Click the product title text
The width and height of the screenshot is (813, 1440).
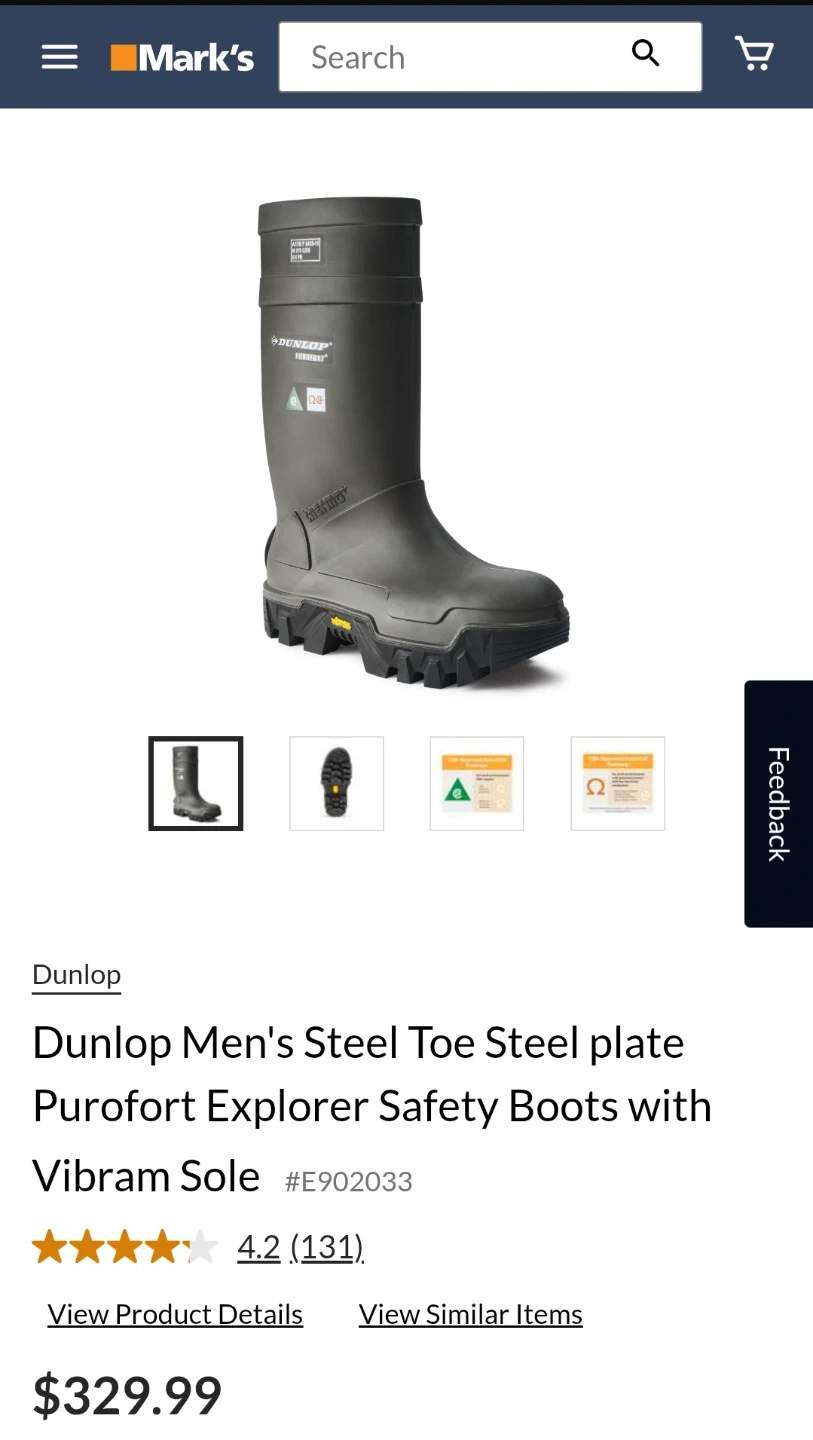tap(372, 1108)
